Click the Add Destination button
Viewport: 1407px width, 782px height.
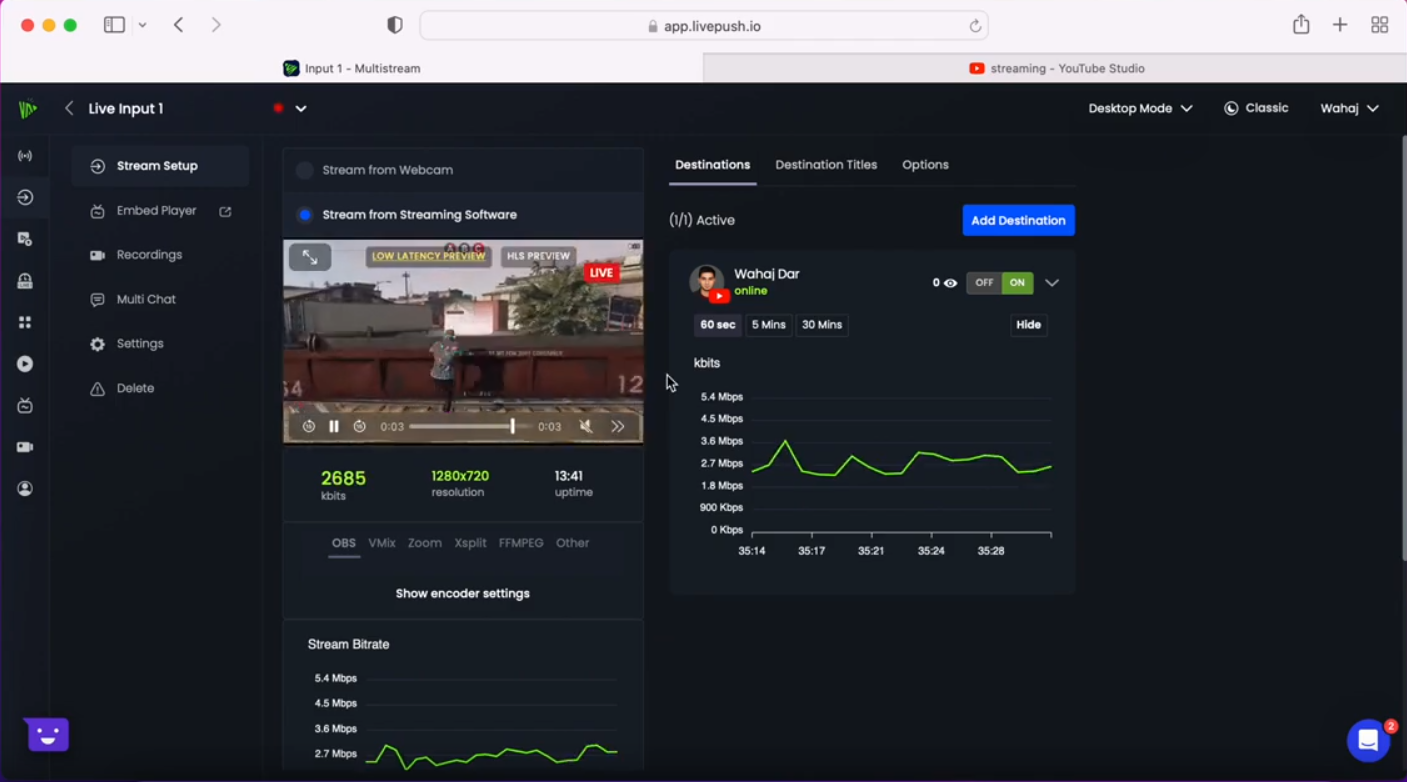pyautogui.click(x=1018, y=220)
